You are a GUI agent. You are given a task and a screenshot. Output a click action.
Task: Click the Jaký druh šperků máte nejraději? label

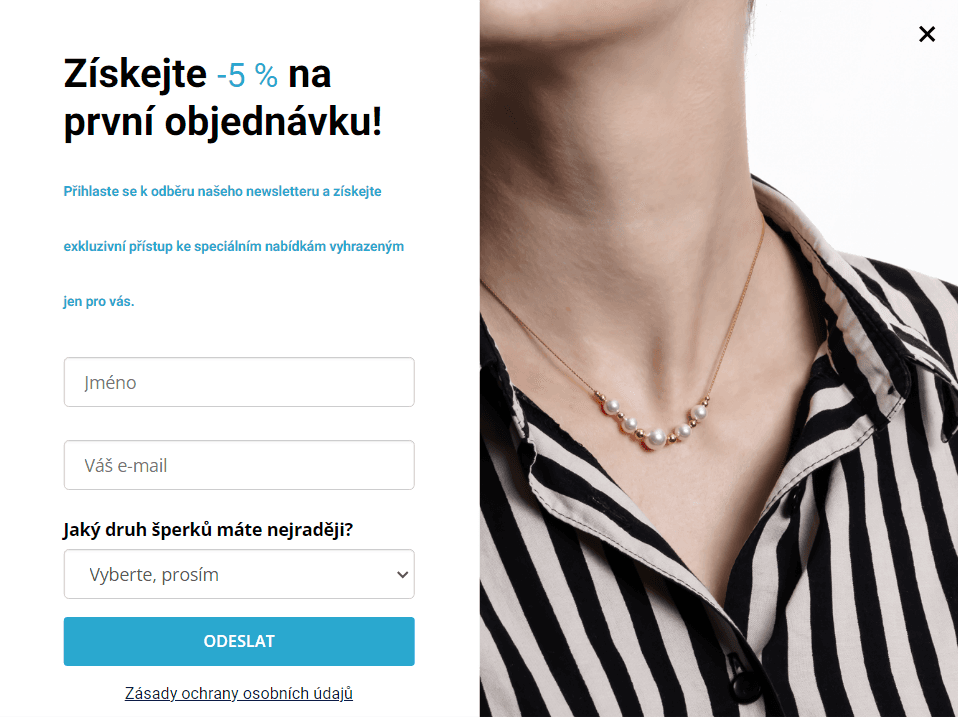tap(208, 529)
